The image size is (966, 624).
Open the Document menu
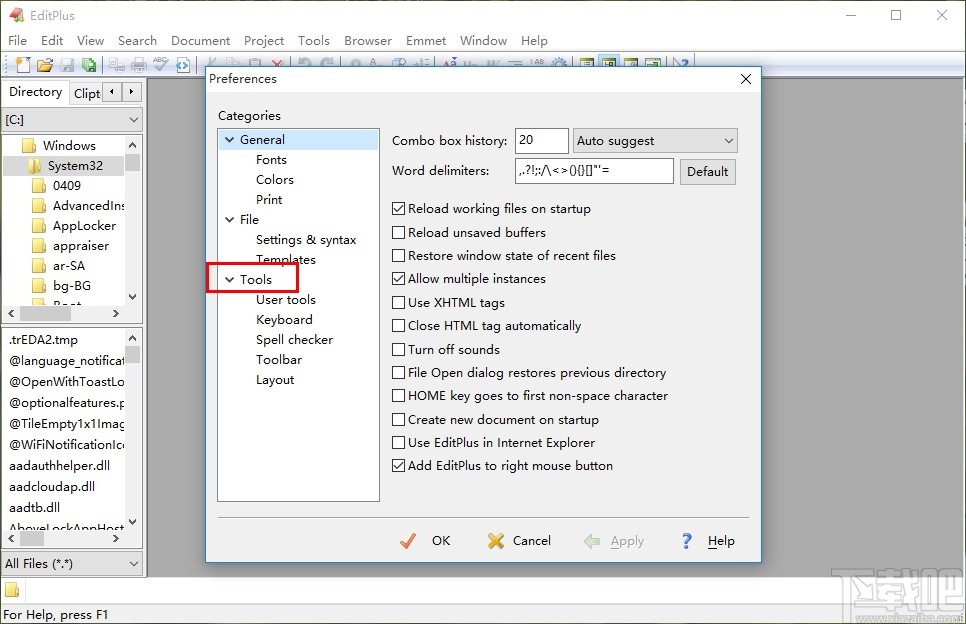point(200,41)
